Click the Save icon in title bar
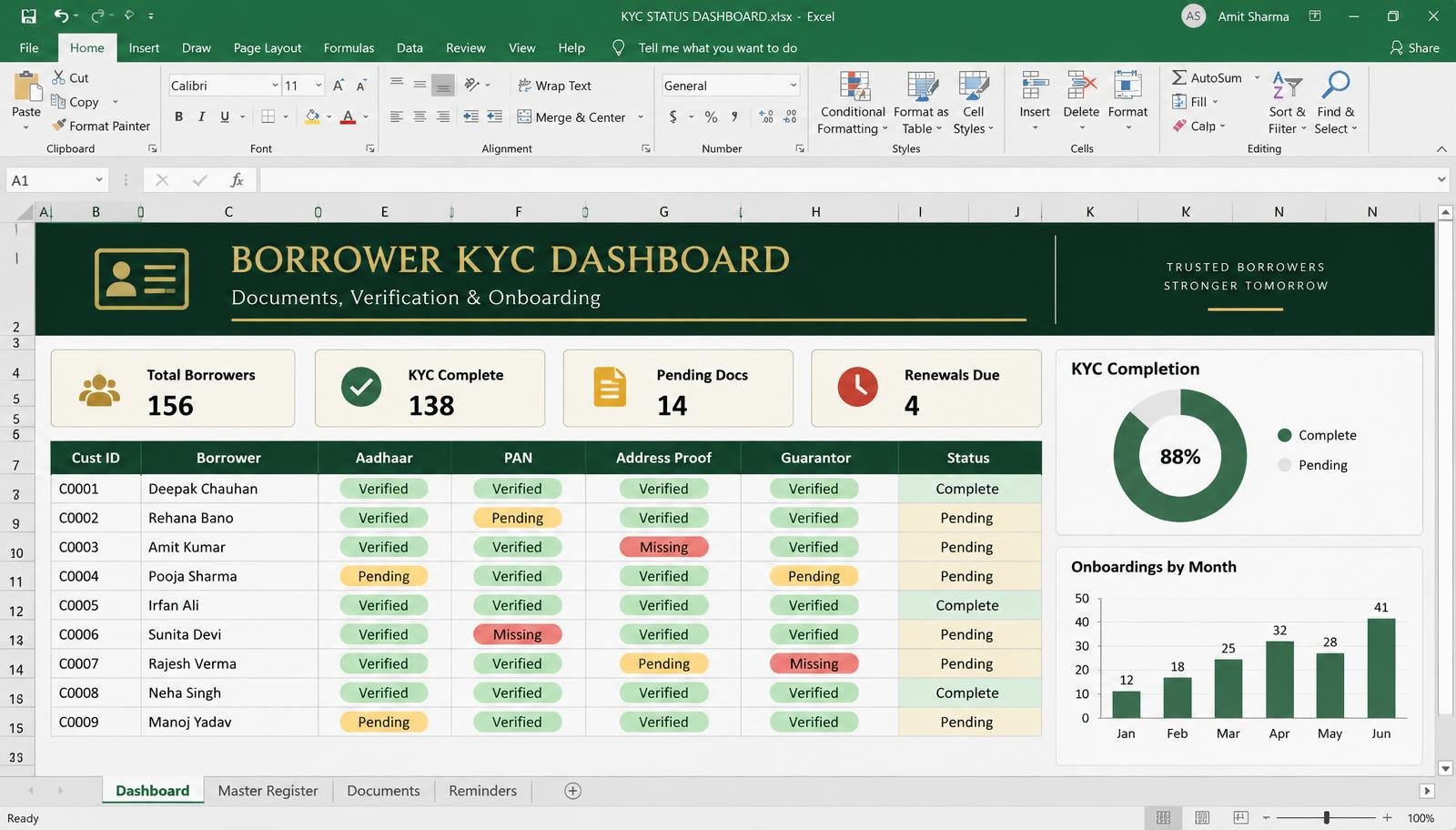 [x=28, y=15]
